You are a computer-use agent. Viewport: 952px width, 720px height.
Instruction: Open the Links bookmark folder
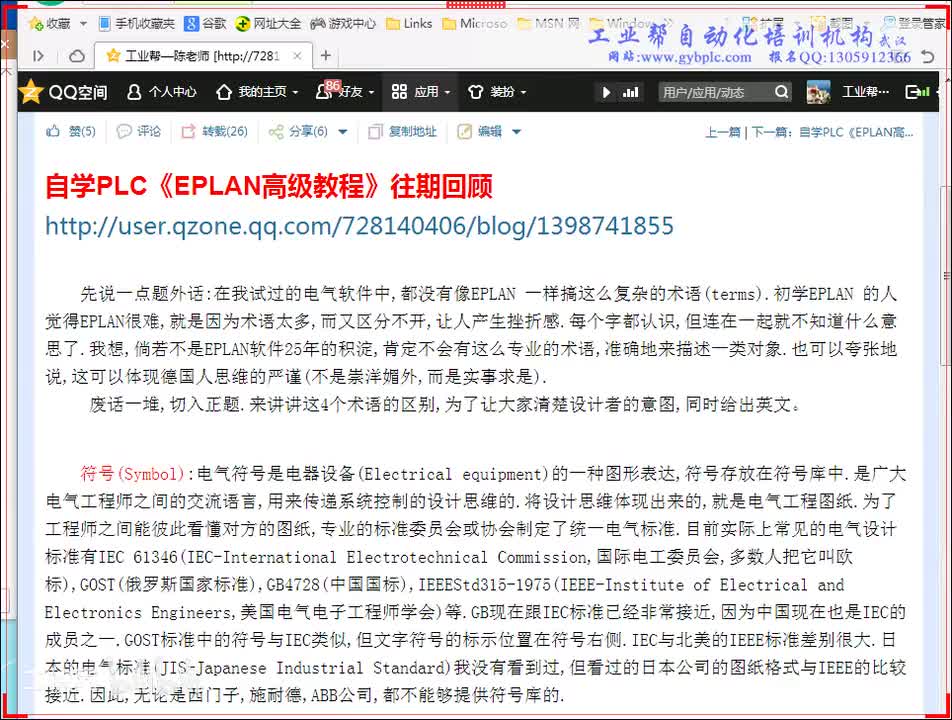(x=410, y=23)
